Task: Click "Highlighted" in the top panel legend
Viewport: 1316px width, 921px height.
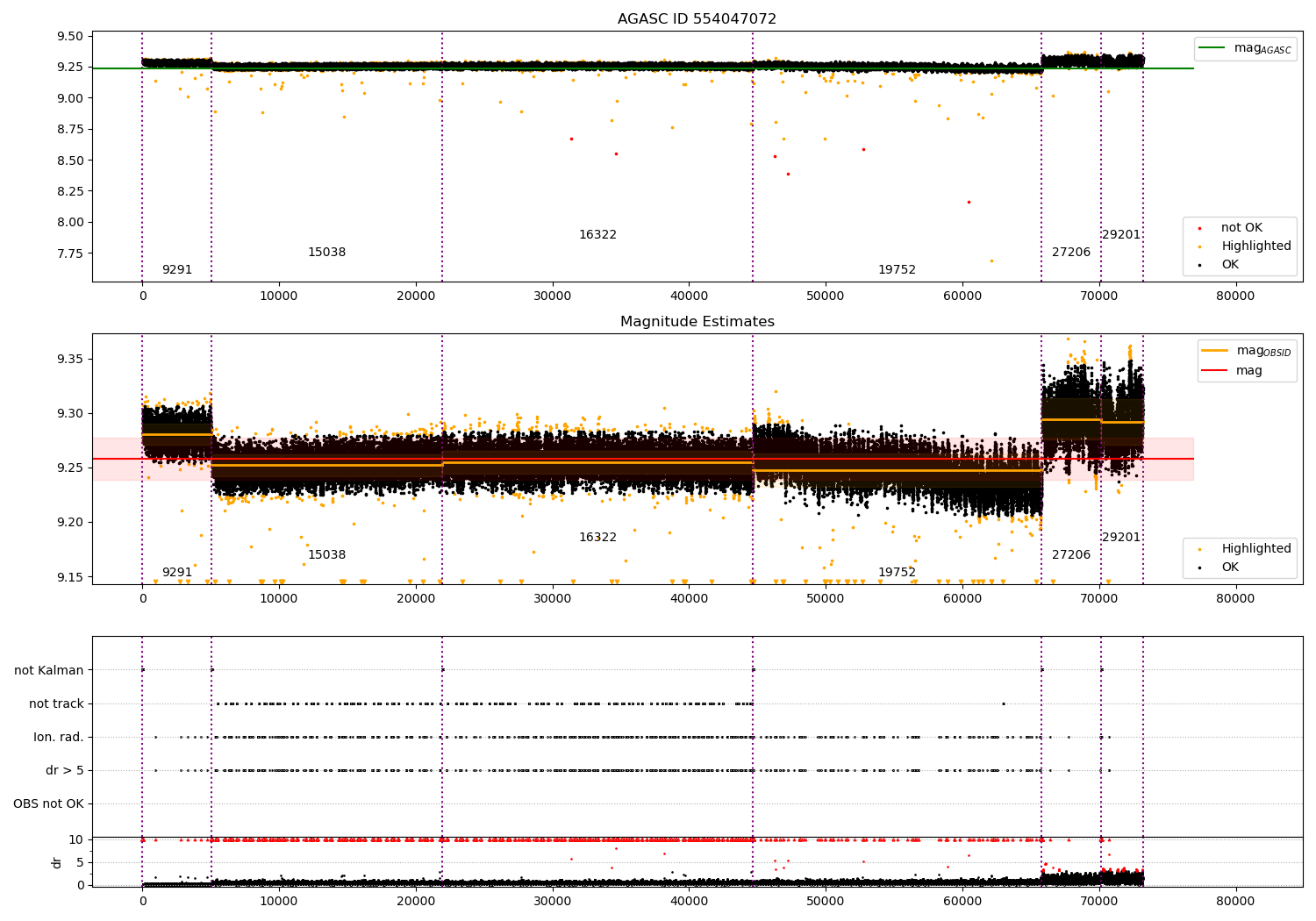Action: (x=1256, y=246)
